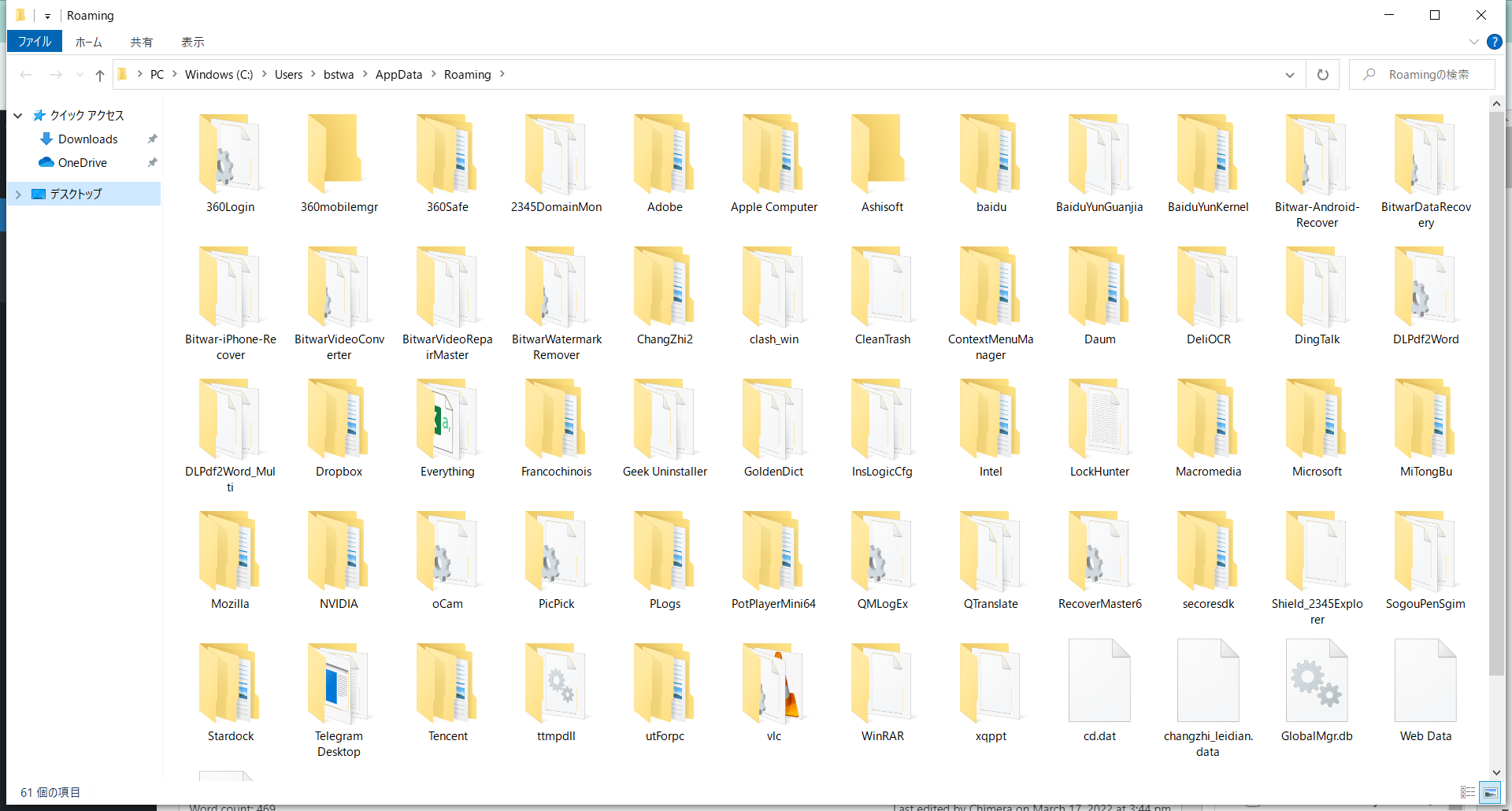Viewport: 1512px width, 811px height.
Task: Open the Apple Computer folder
Action: pos(773,164)
